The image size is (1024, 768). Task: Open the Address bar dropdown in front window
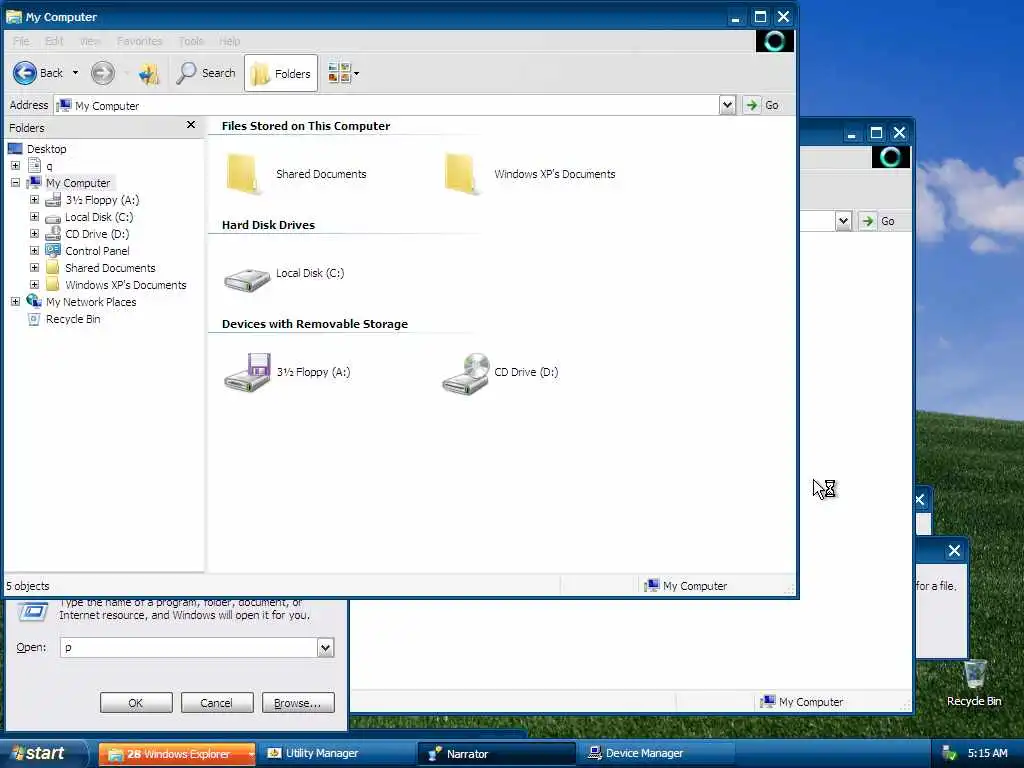click(727, 105)
